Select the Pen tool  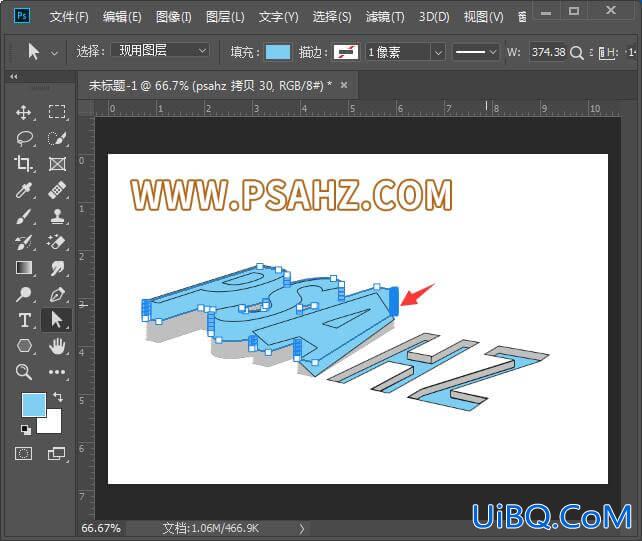(57, 294)
